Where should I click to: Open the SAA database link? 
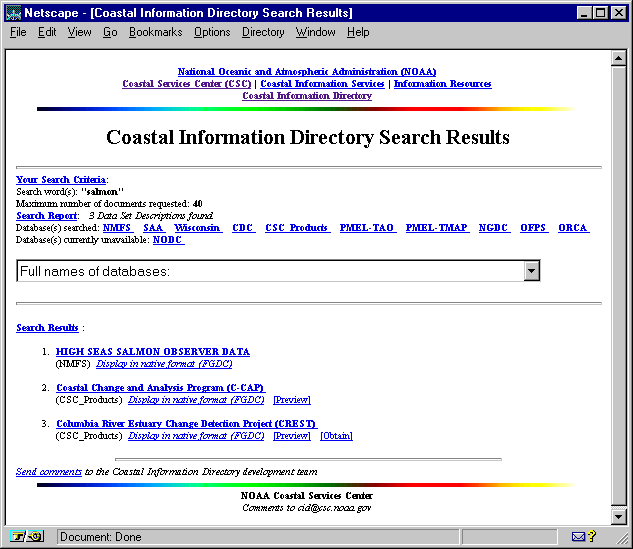pos(153,228)
